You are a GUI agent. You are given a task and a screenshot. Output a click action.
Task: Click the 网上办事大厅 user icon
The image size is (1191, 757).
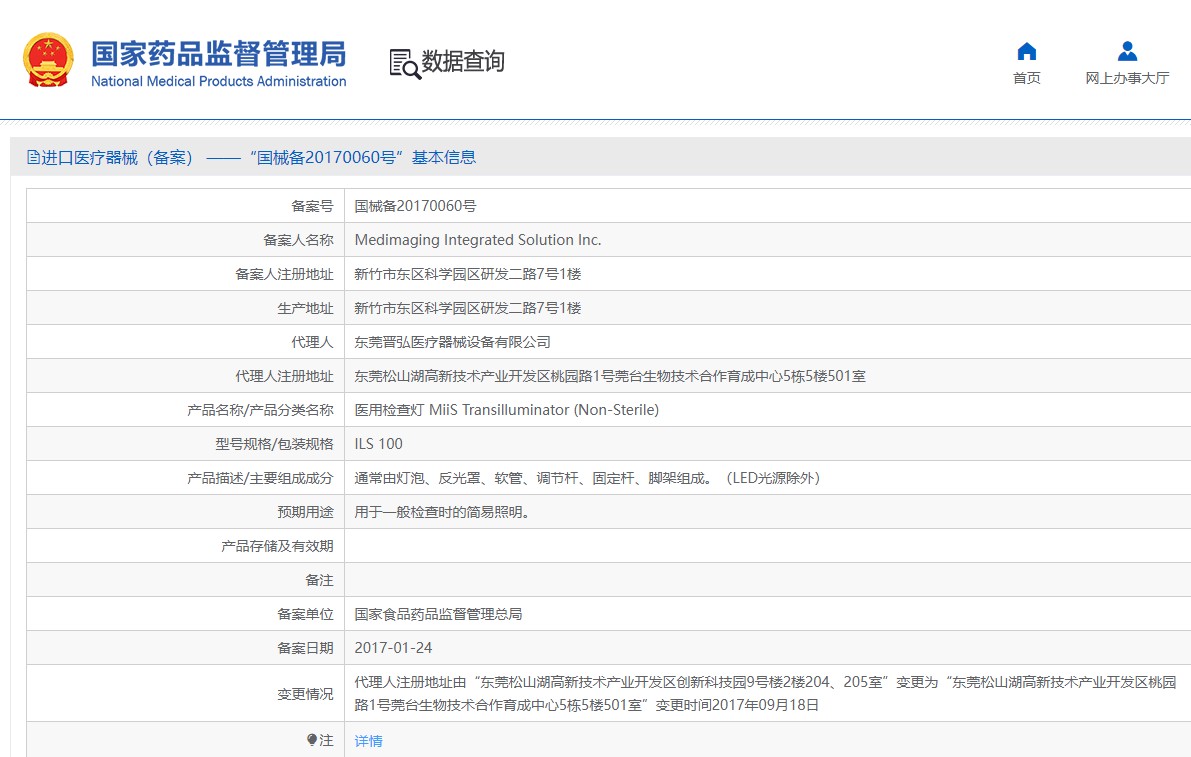pos(1127,51)
